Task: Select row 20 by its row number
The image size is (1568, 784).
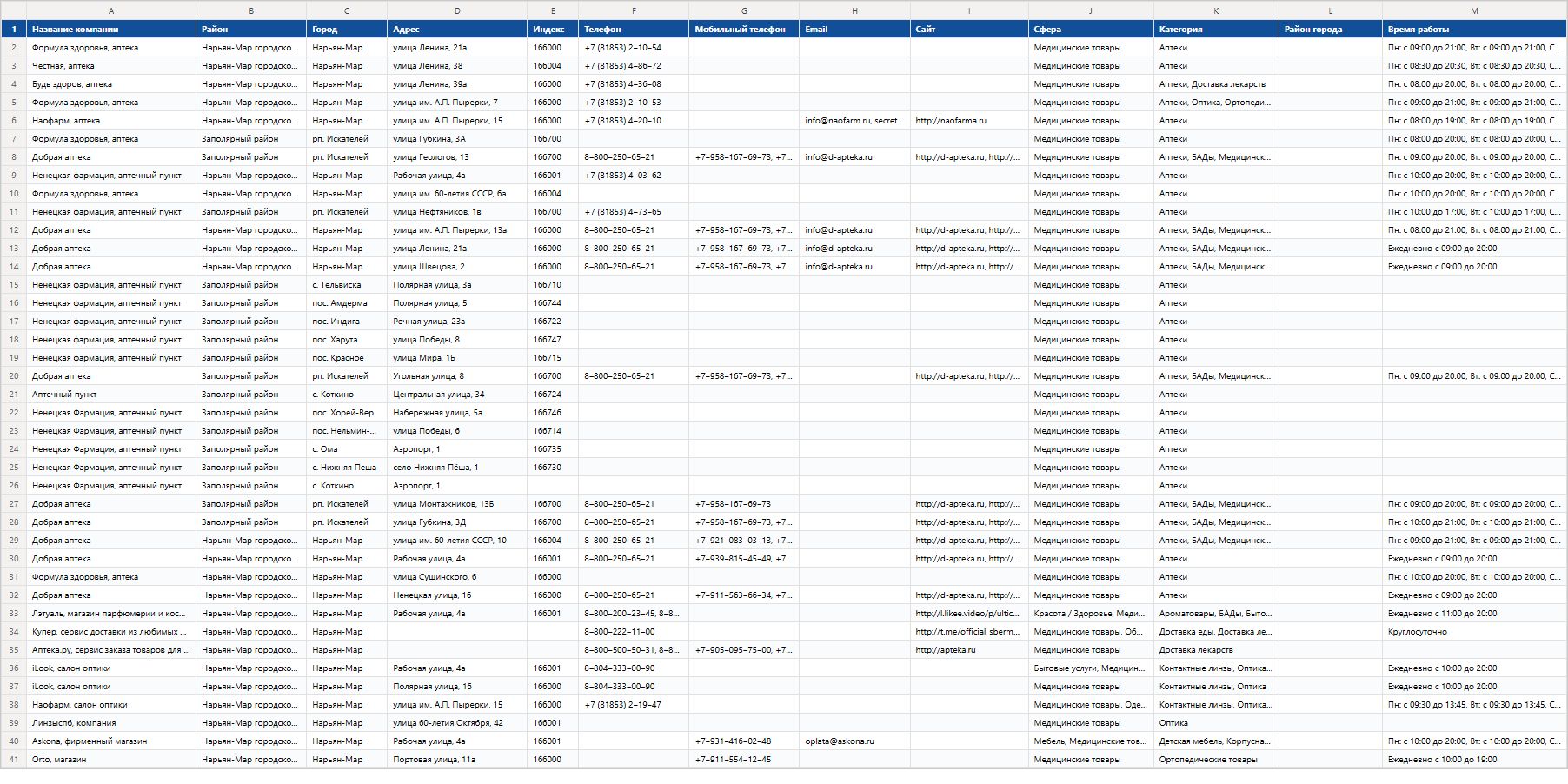Action: (14, 376)
